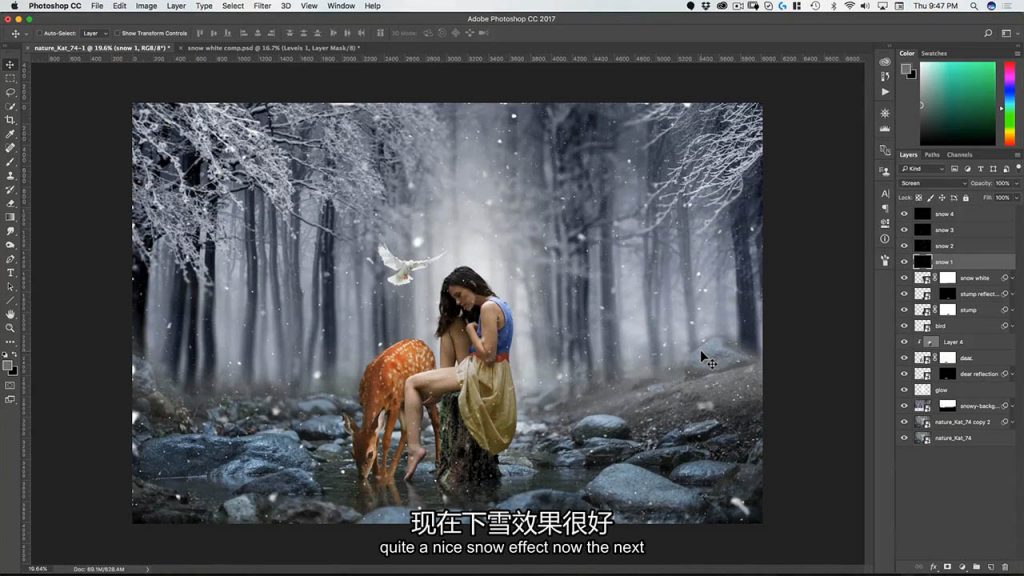Select the Type tool
The width and height of the screenshot is (1024, 576).
(10, 273)
